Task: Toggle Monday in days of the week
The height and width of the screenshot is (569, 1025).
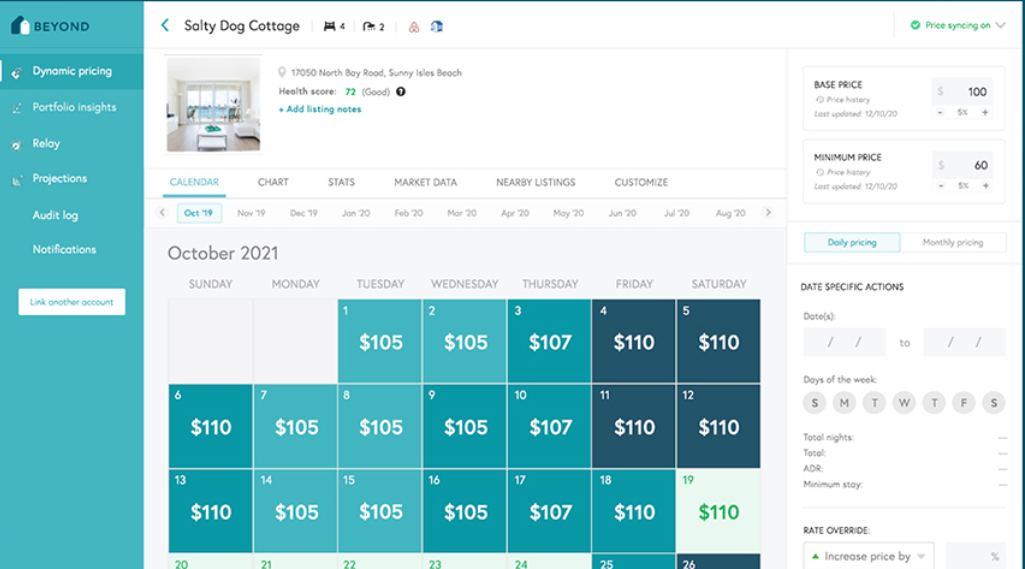Action: click(845, 403)
